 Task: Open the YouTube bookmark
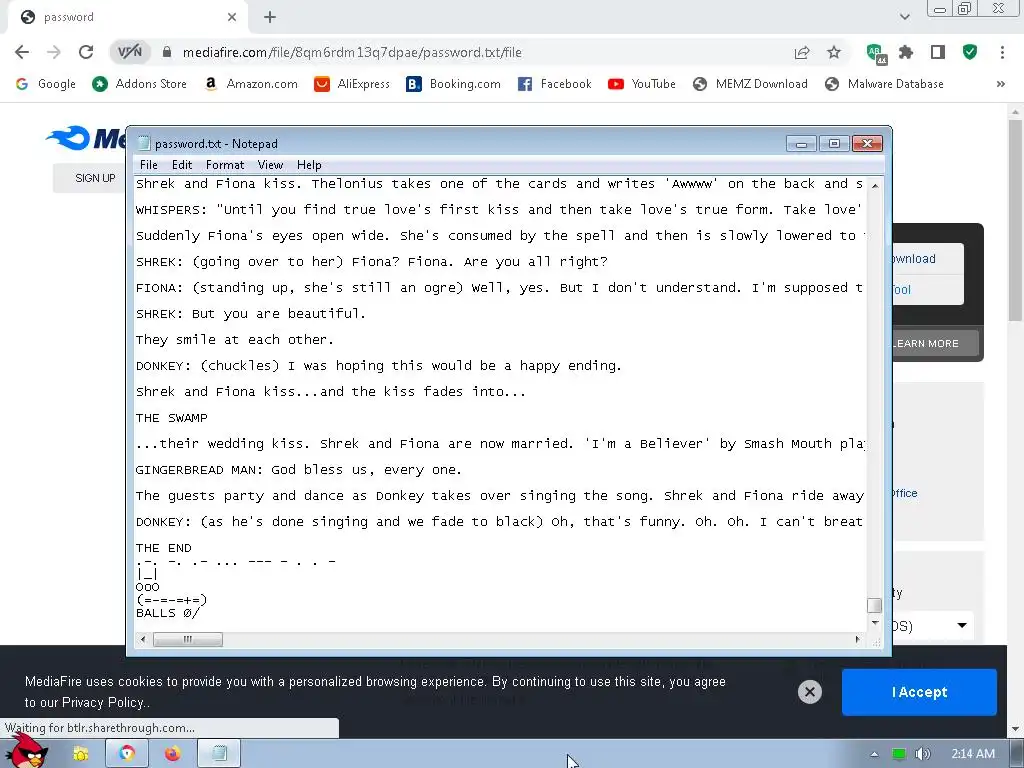pos(642,84)
